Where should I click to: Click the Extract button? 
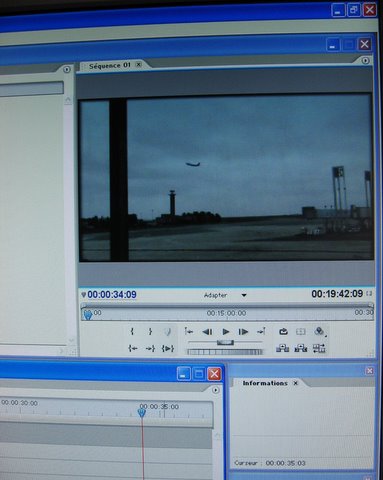301,348
